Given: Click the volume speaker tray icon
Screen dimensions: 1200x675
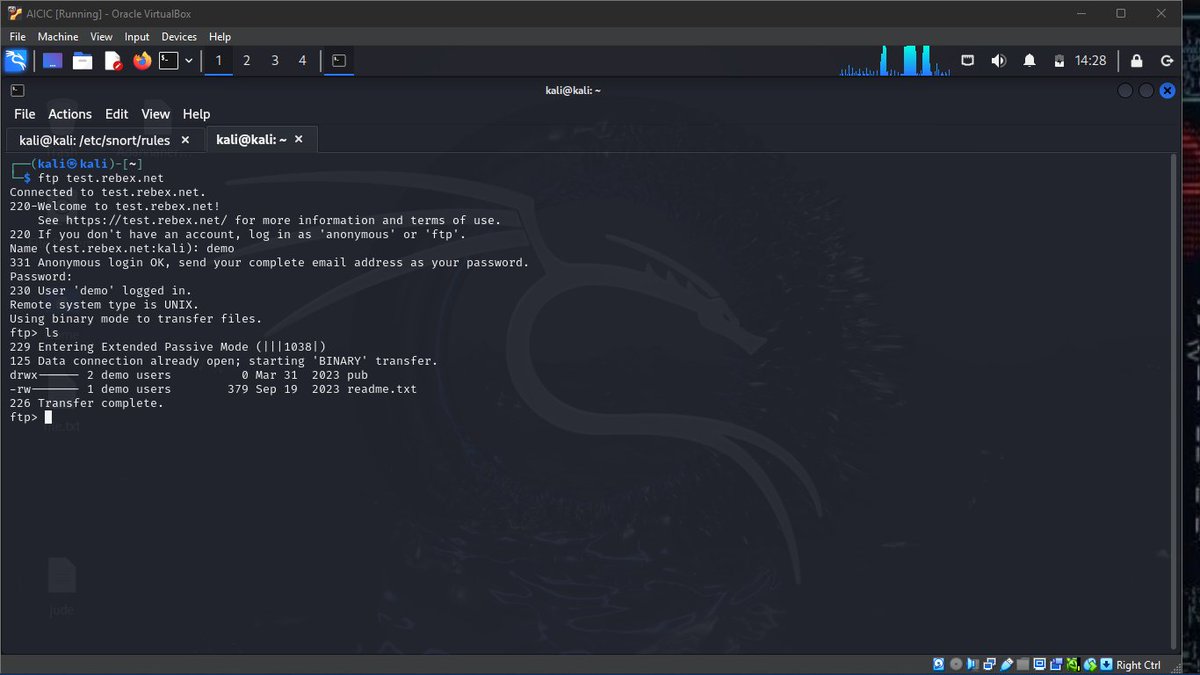Looking at the screenshot, I should pyautogui.click(x=998, y=61).
